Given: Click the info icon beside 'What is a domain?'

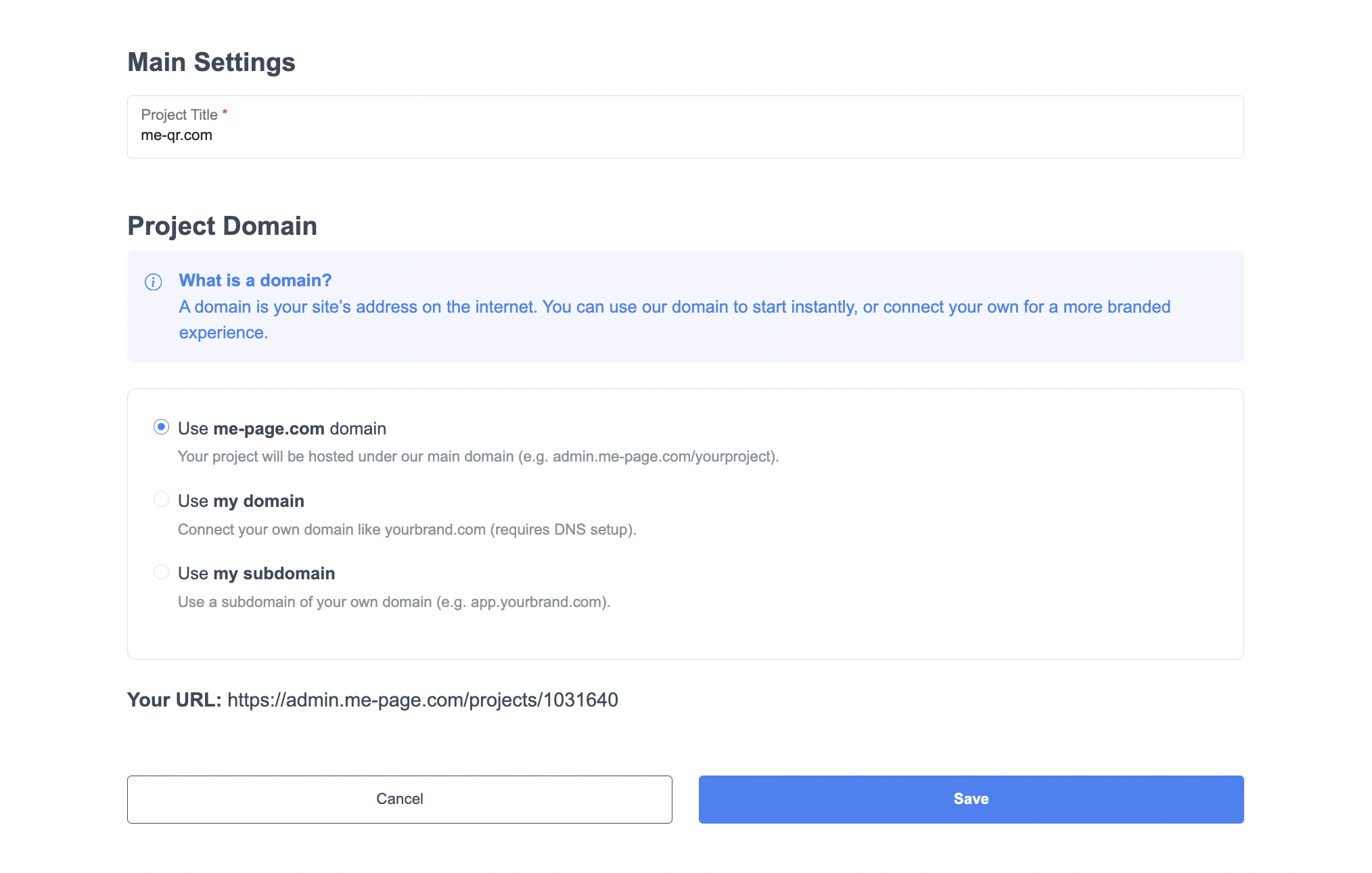Looking at the screenshot, I should (154, 281).
